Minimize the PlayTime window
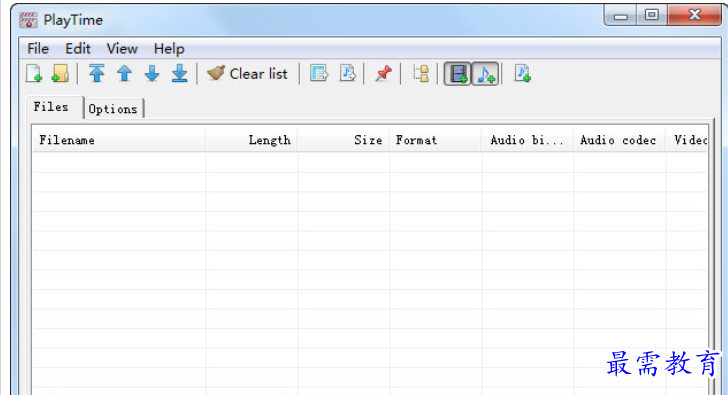 click(621, 16)
